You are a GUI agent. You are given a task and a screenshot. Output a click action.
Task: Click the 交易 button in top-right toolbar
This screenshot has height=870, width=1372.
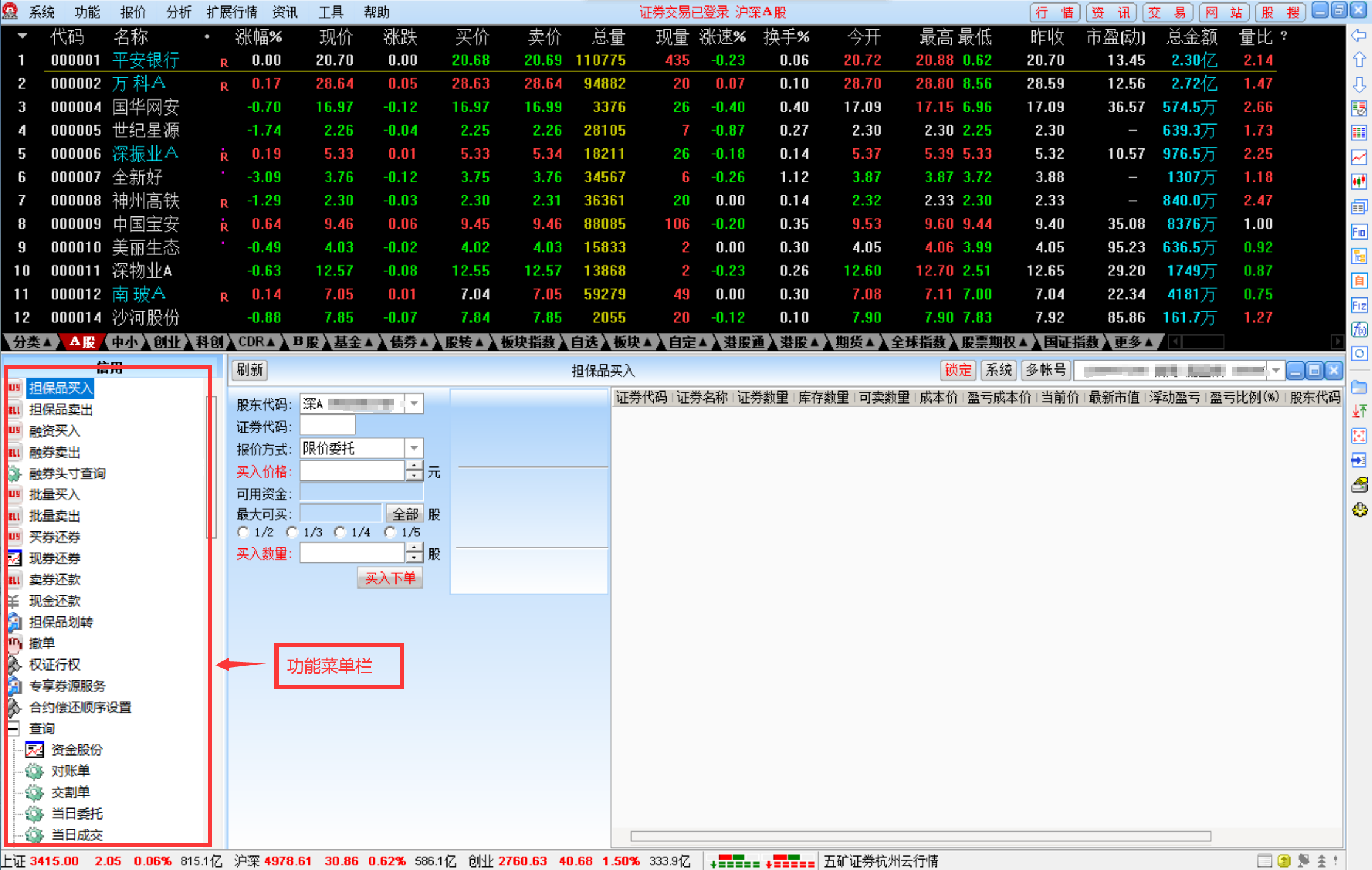click(1166, 12)
